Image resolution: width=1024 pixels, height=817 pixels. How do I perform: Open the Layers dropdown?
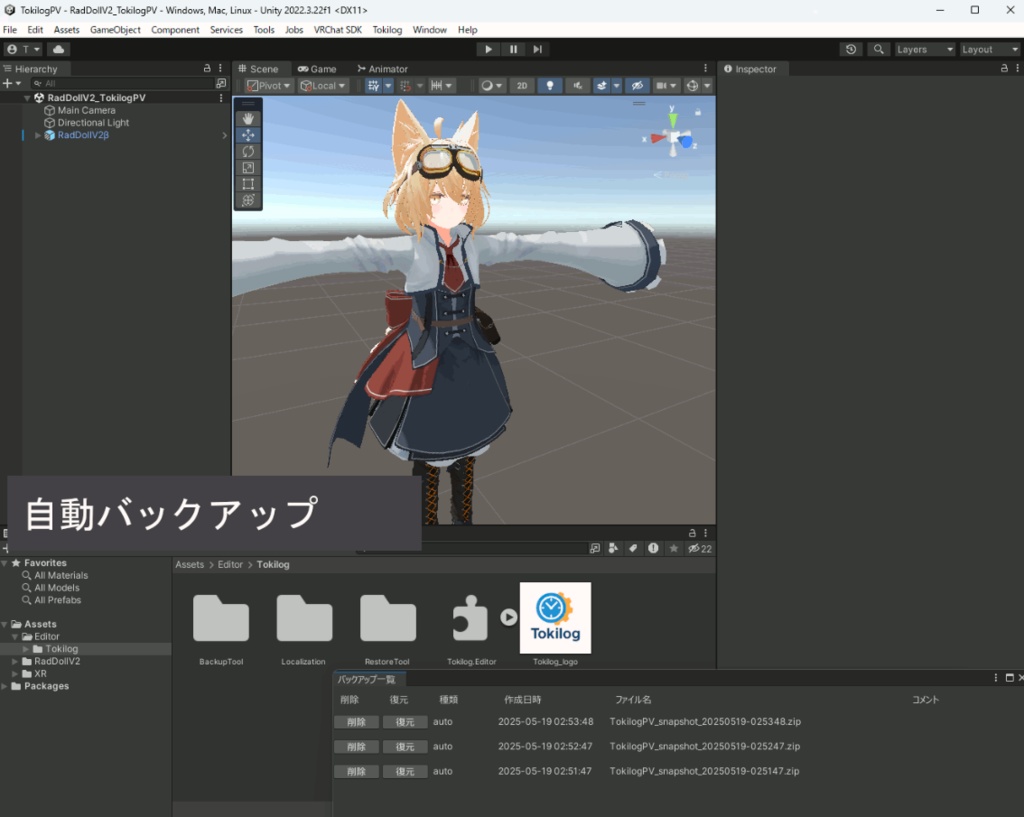(x=922, y=48)
